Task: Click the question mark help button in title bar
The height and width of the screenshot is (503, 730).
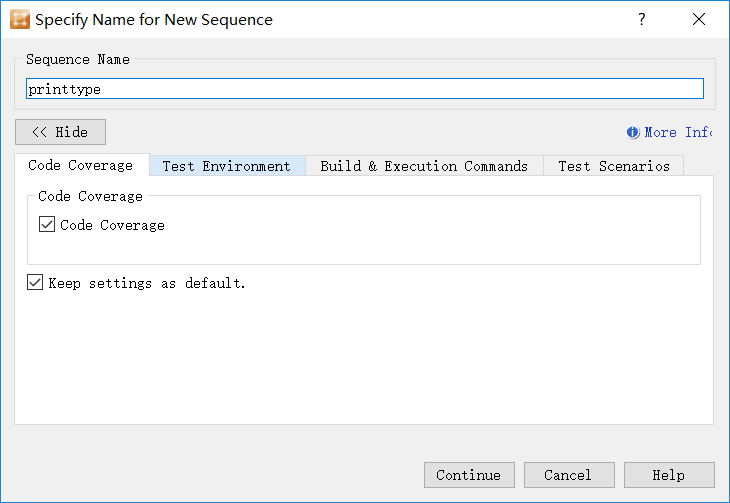Action: pyautogui.click(x=641, y=19)
